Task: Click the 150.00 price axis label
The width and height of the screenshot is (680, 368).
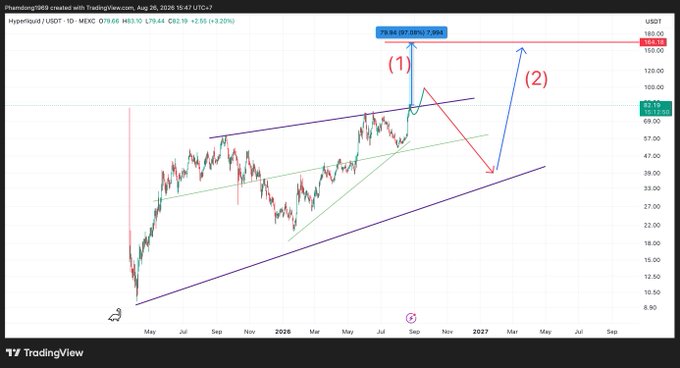Action: click(x=654, y=51)
